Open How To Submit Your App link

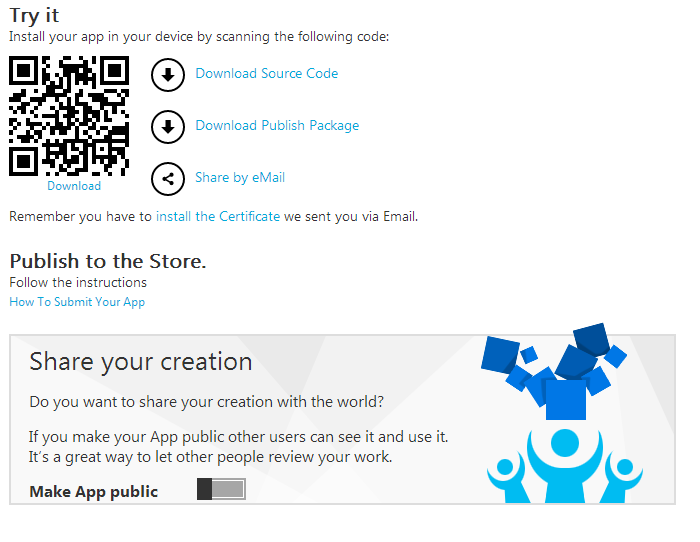click(77, 302)
